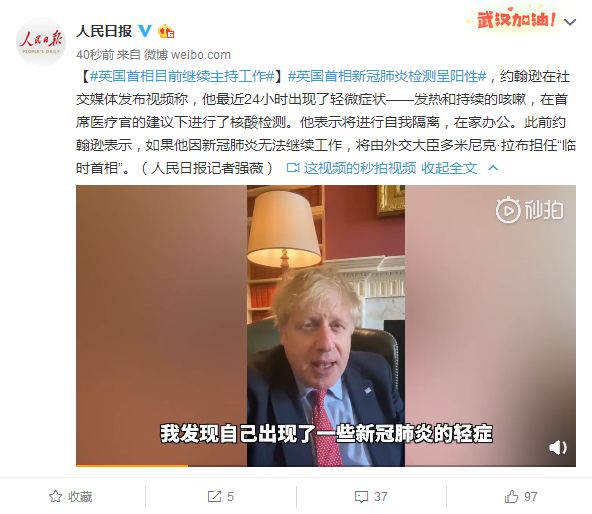Open hashtag #英国首相目前继续主持工作#

pos(182,77)
